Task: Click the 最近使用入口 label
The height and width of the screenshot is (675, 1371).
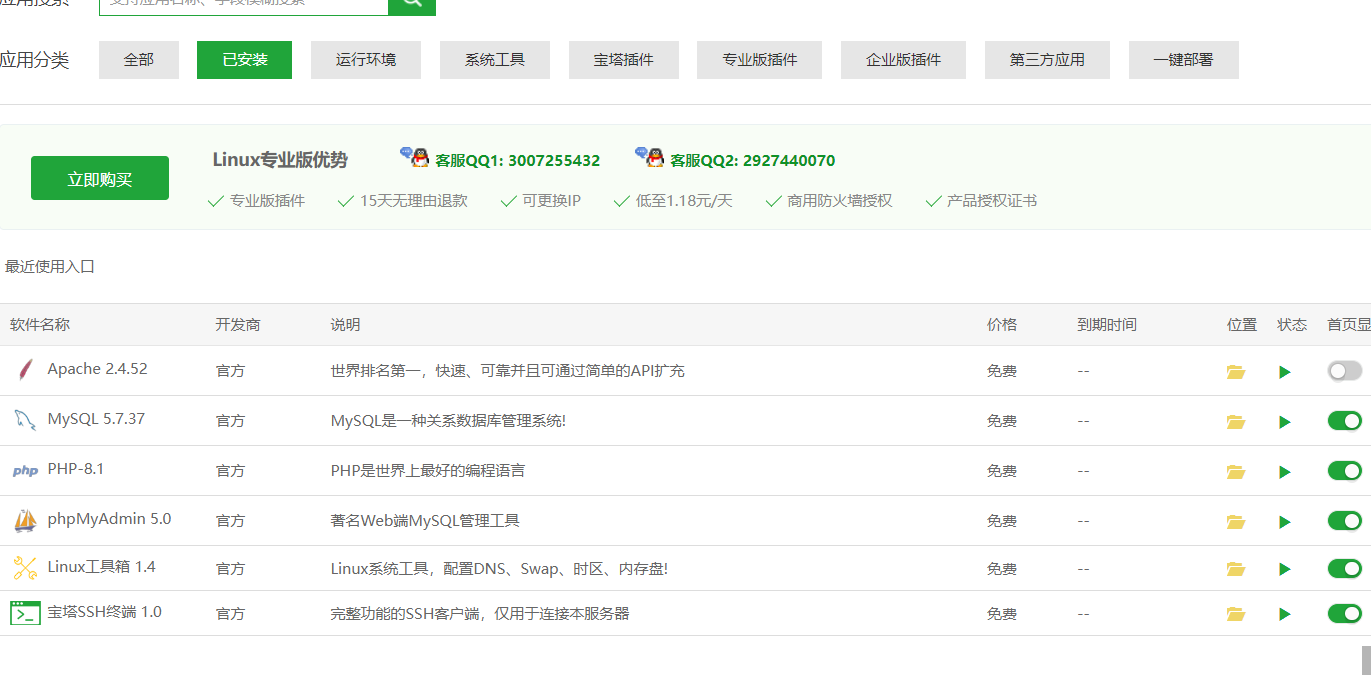Action: tap(50, 267)
